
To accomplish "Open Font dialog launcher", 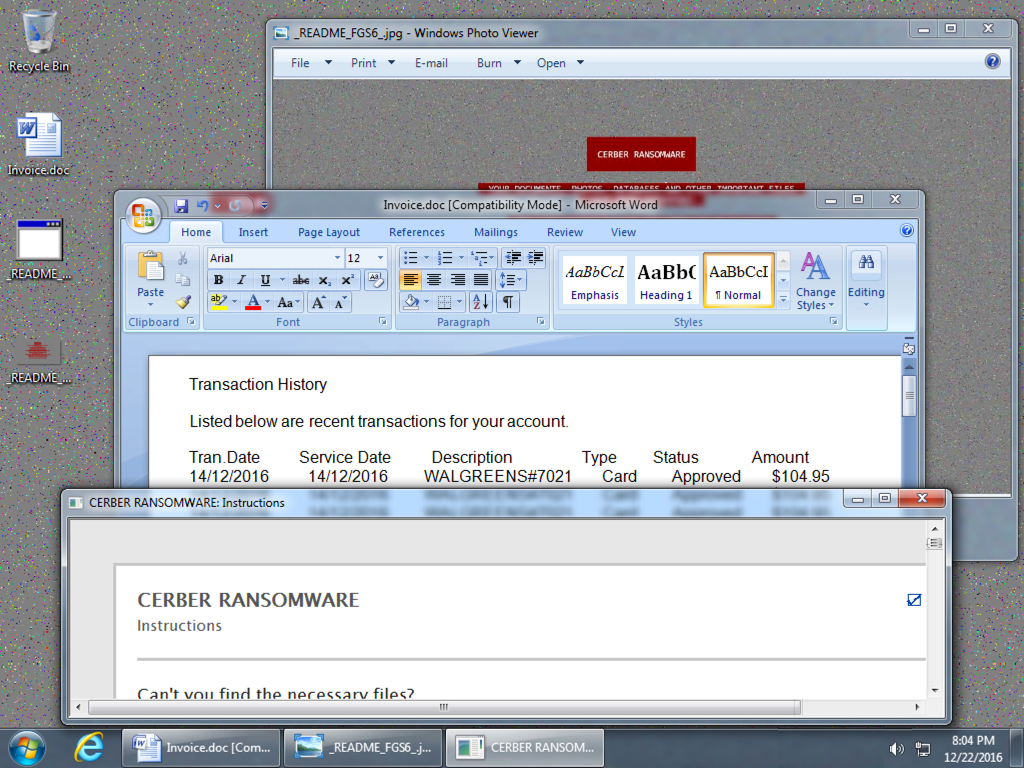I will 383,322.
